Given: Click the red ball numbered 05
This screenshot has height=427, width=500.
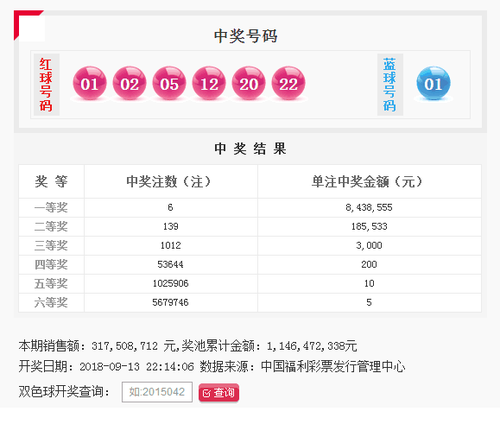Looking at the screenshot, I should tap(169, 83).
